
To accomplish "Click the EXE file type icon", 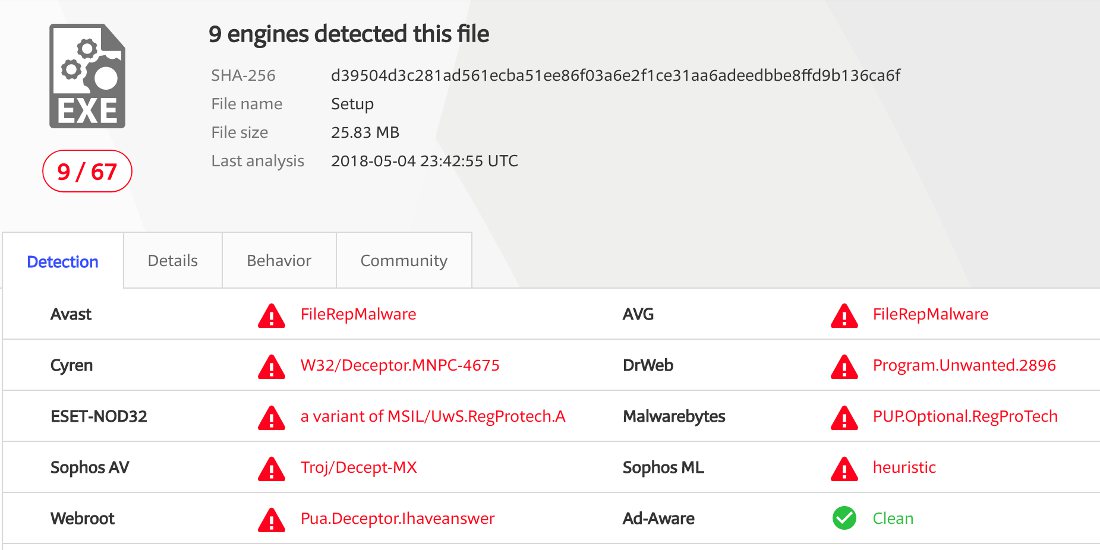I will coord(87,76).
